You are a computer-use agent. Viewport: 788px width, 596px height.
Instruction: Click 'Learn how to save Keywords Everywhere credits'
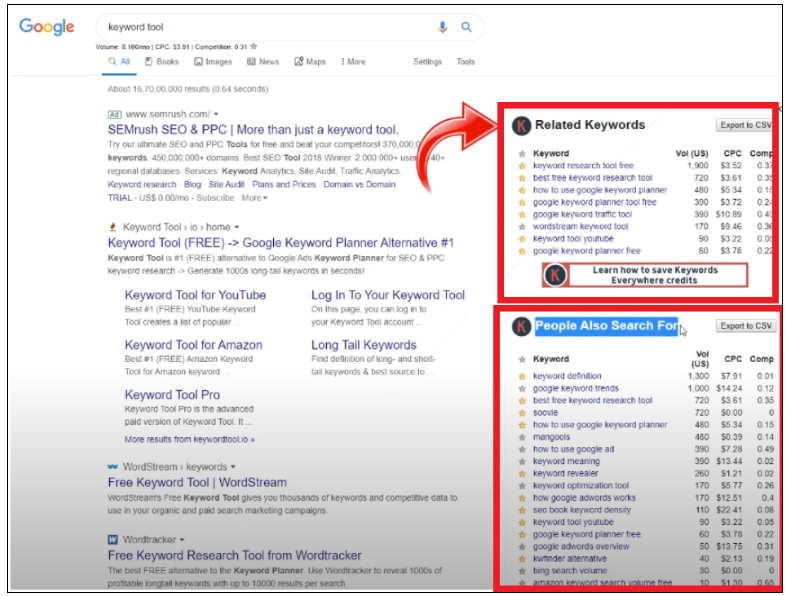tap(645, 275)
